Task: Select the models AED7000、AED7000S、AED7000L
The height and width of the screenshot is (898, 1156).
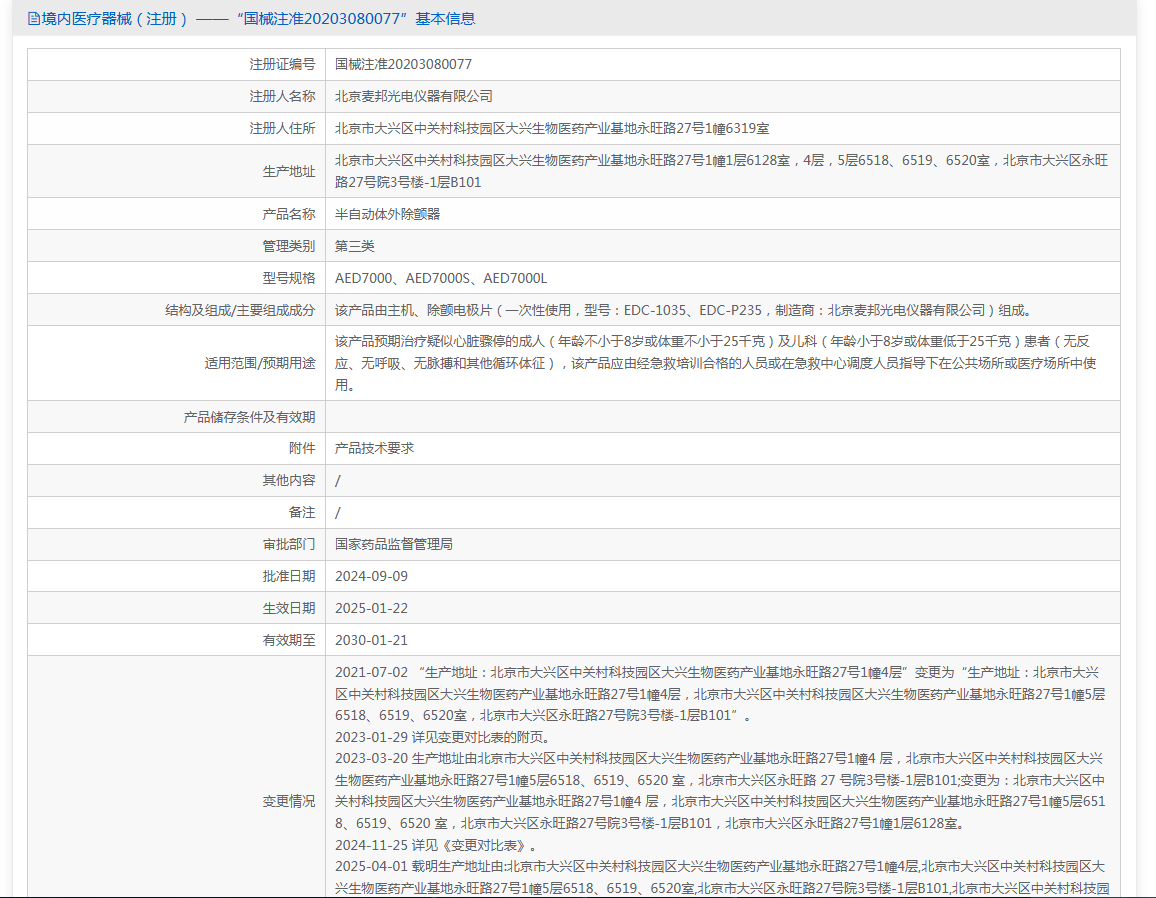Action: tap(441, 279)
